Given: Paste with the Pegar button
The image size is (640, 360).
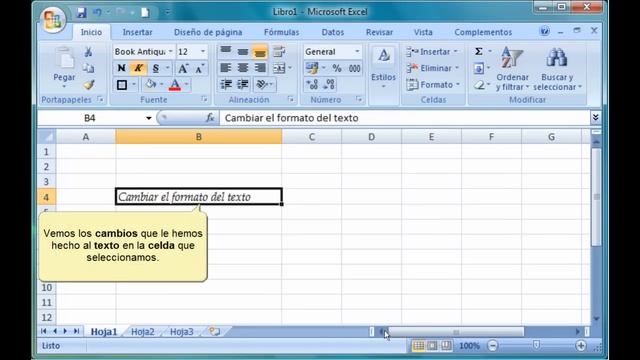Looking at the screenshot, I should coord(64,67).
